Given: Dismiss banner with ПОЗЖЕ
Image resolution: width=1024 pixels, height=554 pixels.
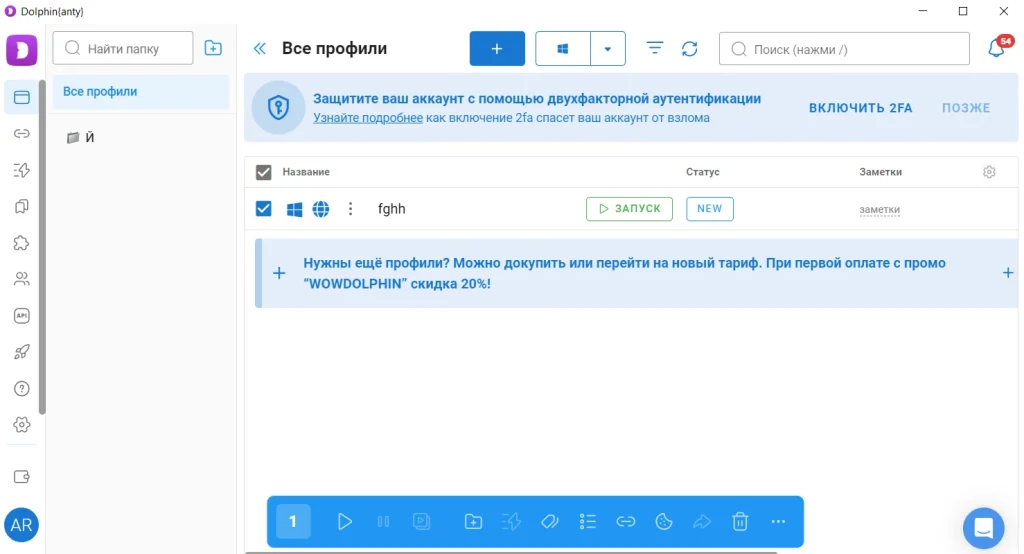Looking at the screenshot, I should (x=966, y=108).
